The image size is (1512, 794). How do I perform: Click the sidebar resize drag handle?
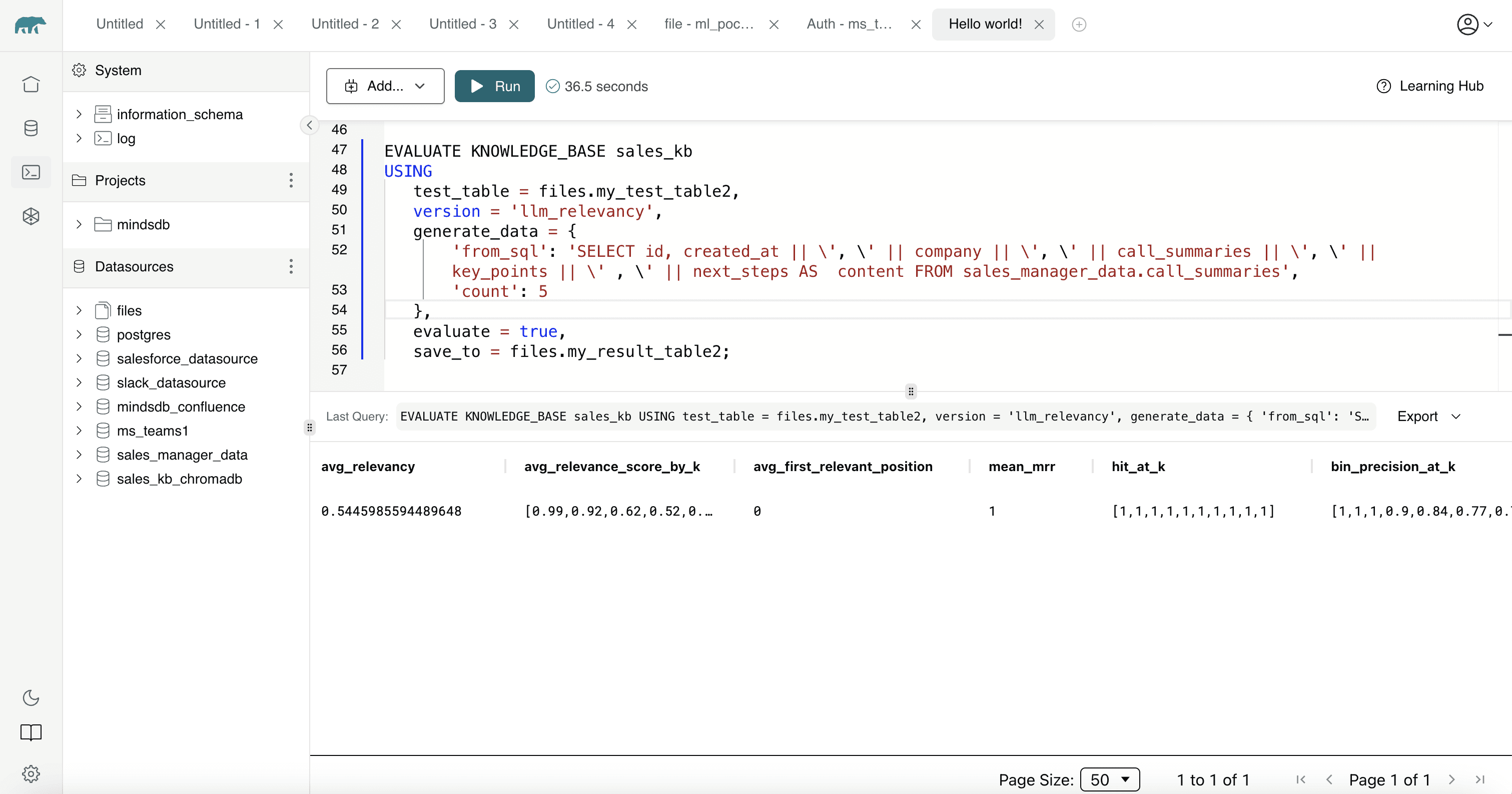309,428
